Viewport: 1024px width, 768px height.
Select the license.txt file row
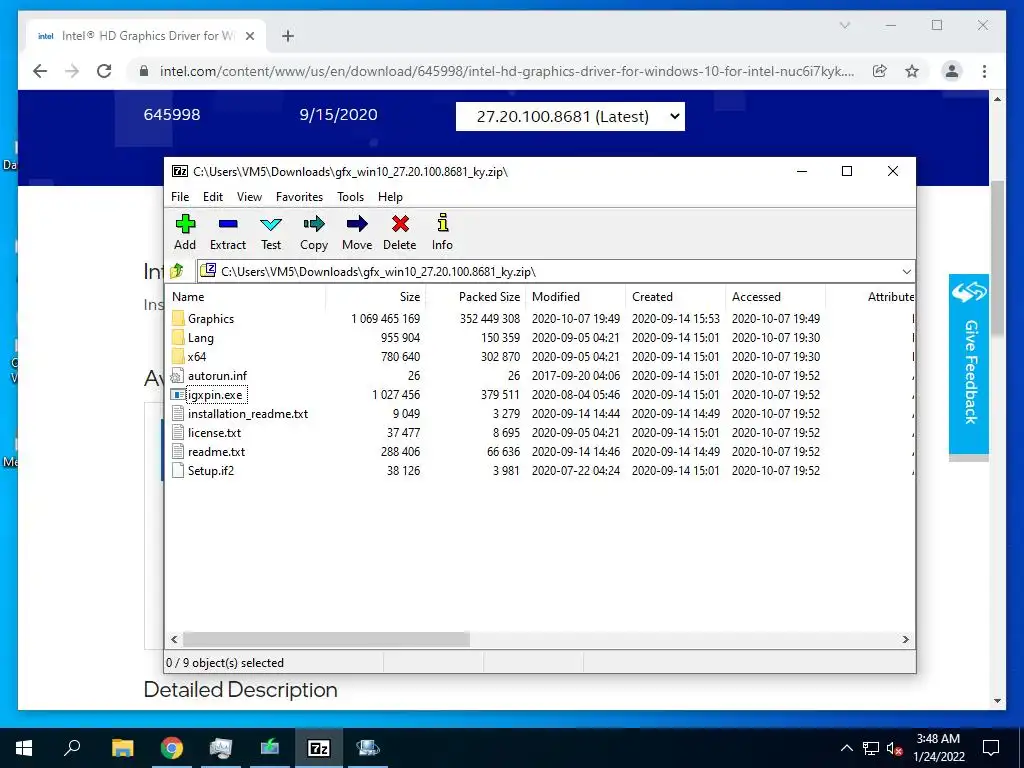(539, 432)
